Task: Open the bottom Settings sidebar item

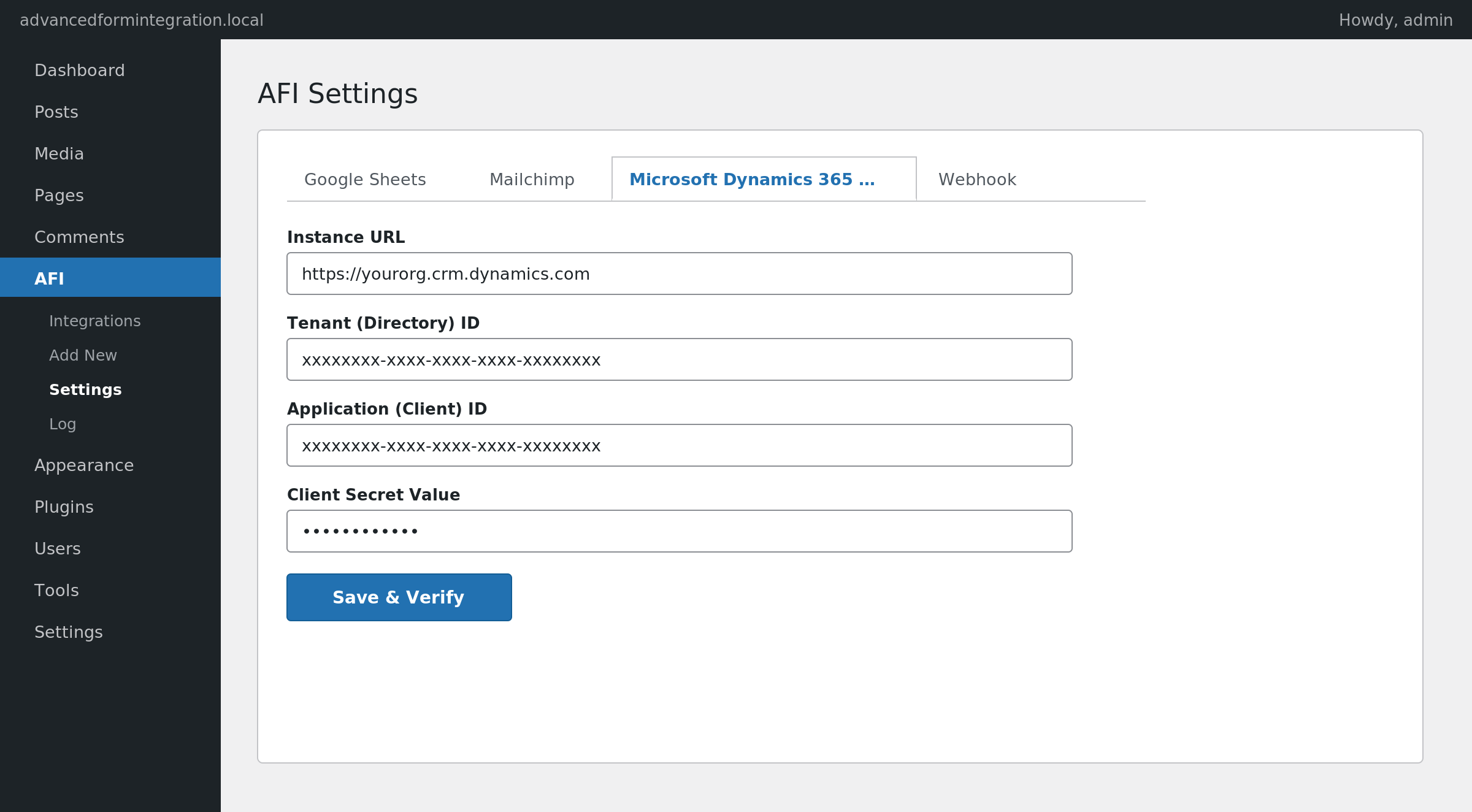Action: point(110,632)
